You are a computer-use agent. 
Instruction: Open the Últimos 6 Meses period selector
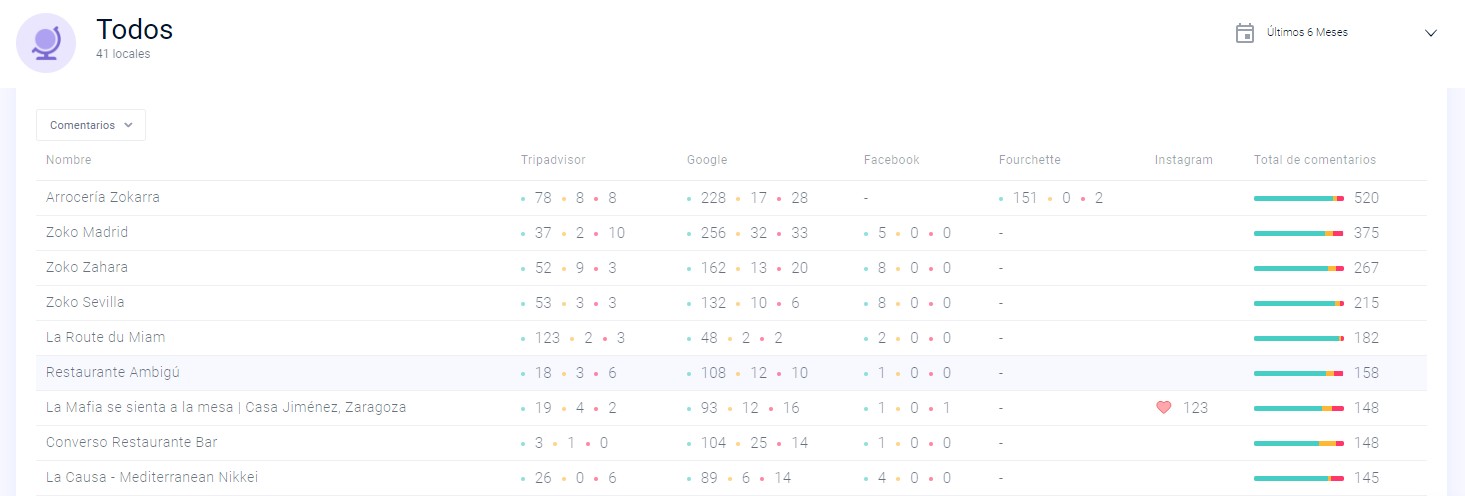tap(1337, 33)
